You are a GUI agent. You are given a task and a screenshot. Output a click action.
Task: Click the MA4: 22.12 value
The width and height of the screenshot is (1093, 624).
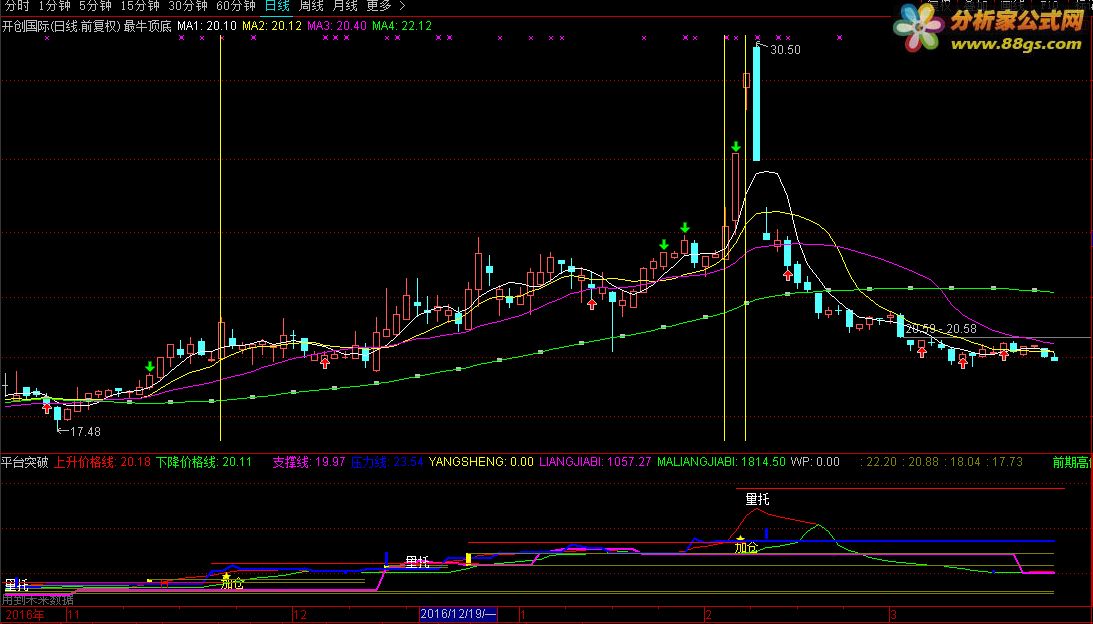tap(402, 26)
